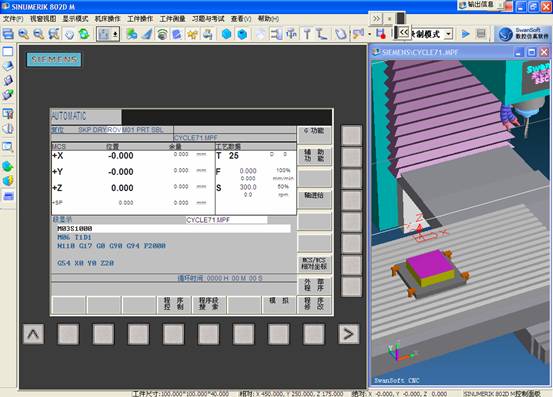The image size is (553, 397).
Task: Click the blue workpiece cube toolbar icon
Action: (x=226, y=34)
